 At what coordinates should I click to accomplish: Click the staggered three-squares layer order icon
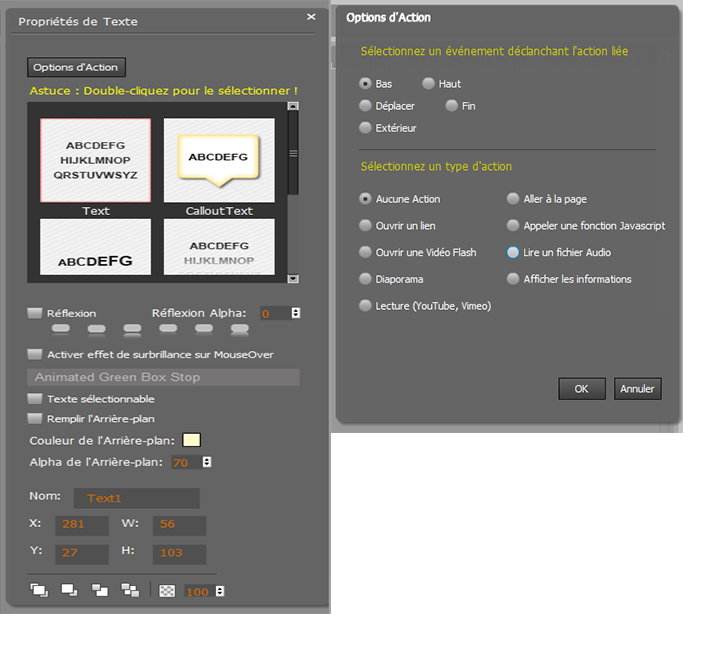coord(130,590)
